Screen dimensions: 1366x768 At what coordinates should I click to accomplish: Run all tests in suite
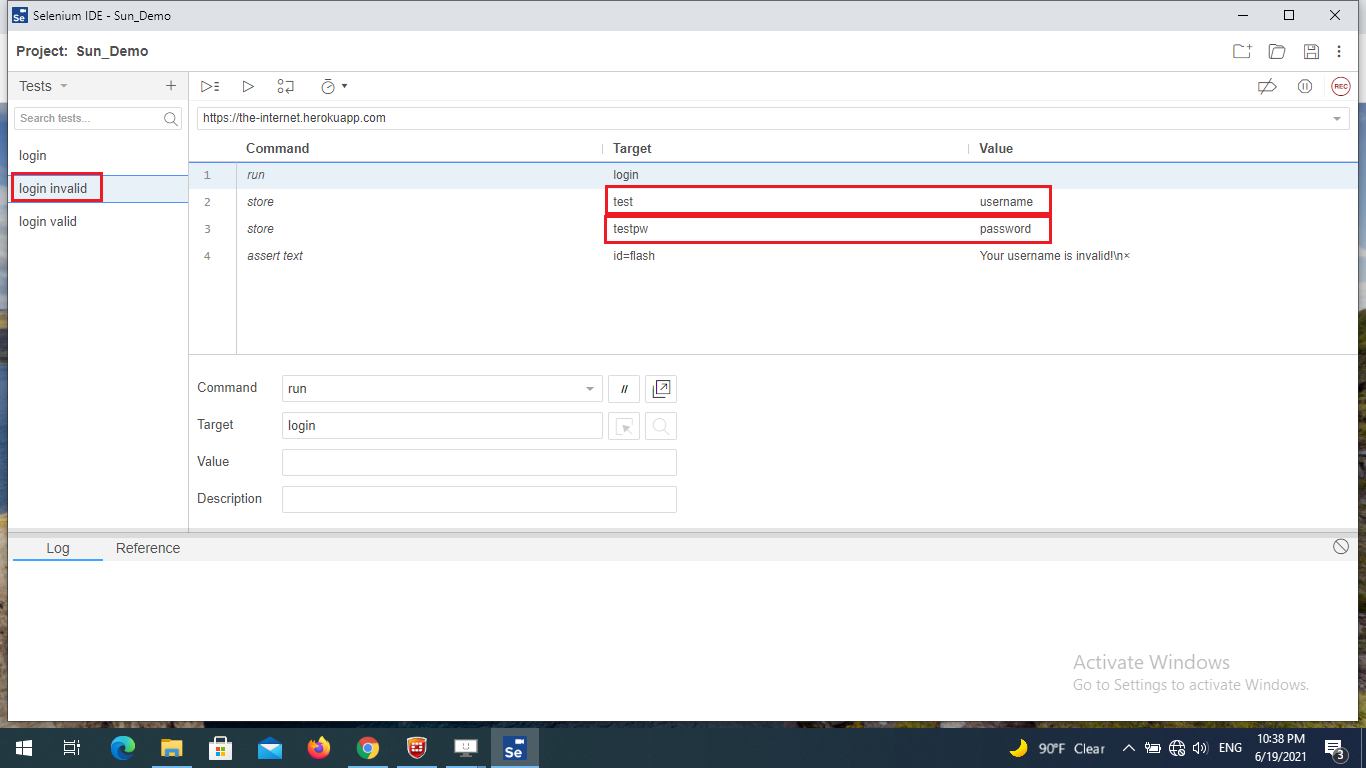point(210,87)
